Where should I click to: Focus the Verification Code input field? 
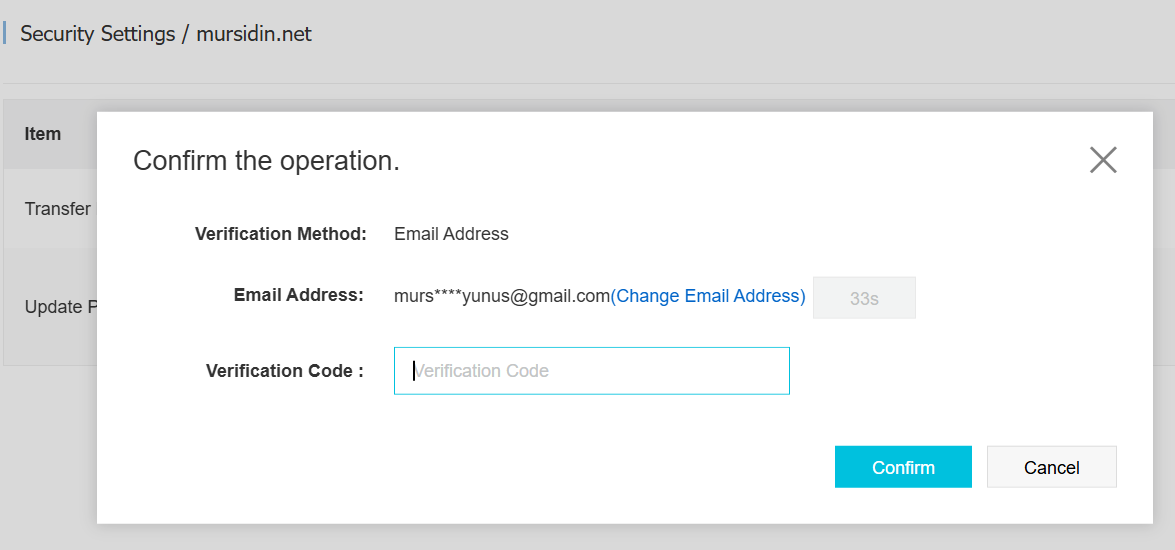[x=592, y=371]
